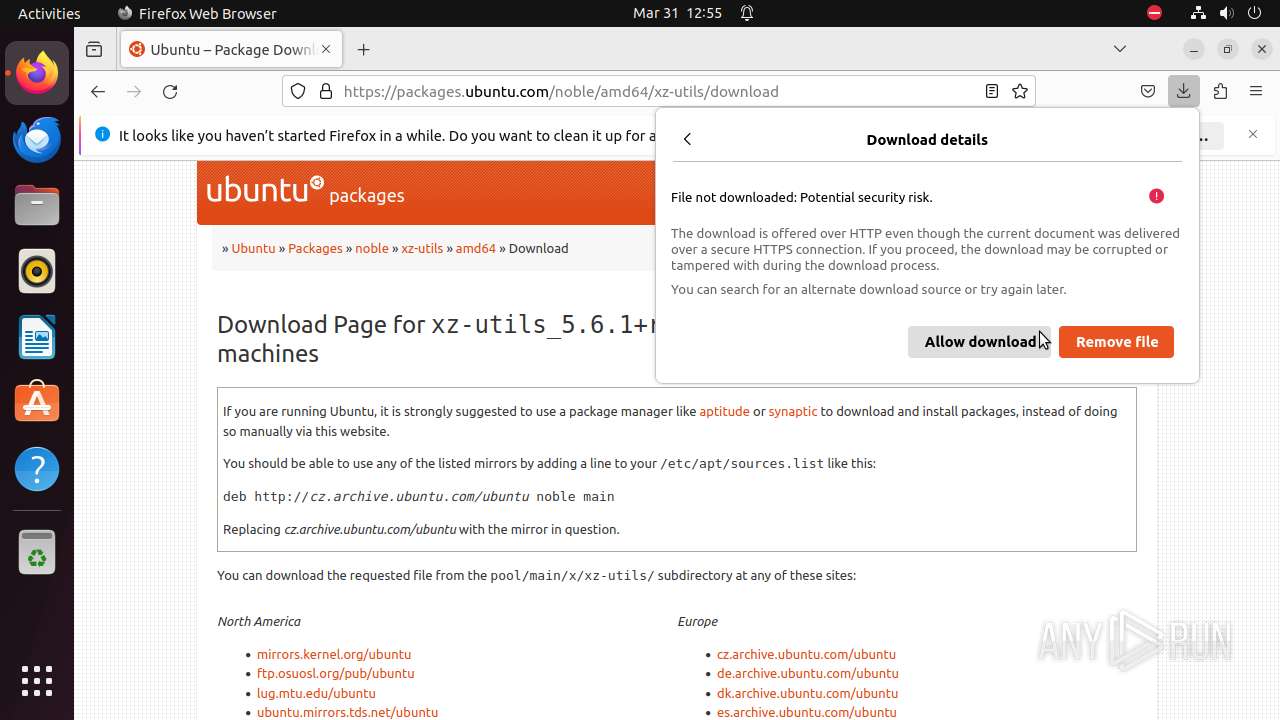This screenshot has height=720, width=1280.
Task: Open the Packages breadcrumb link
Action: (x=315, y=248)
